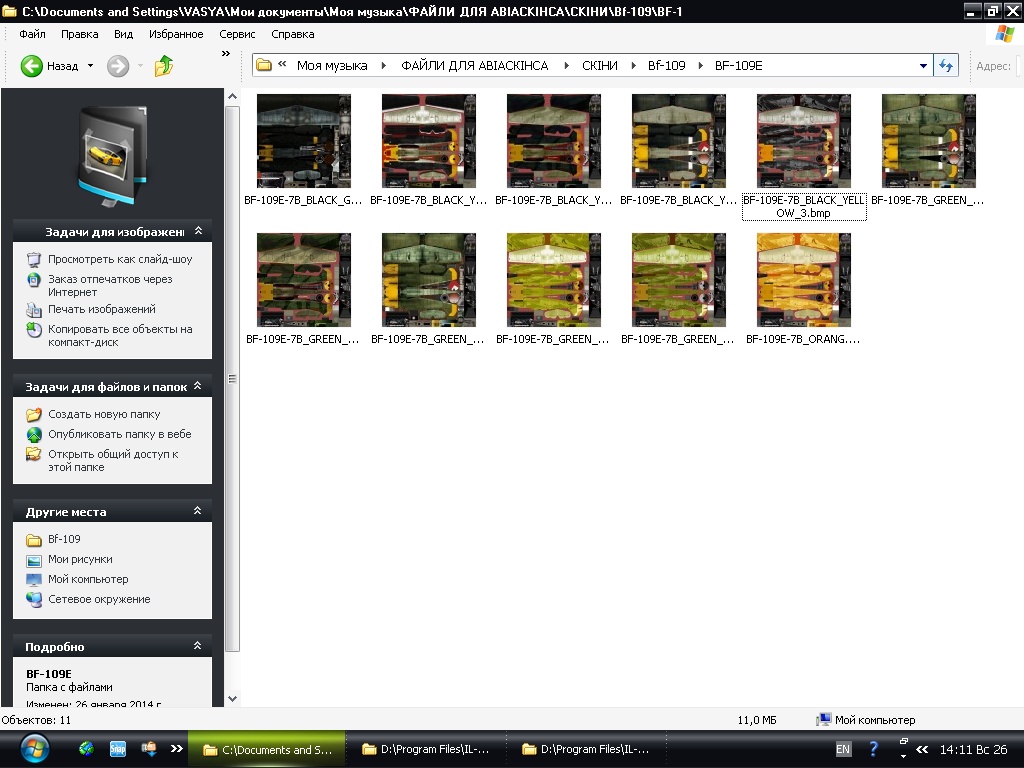Viewport: 1024px width, 768px height.
Task: Click the grey Forward arrow button
Action: coord(118,66)
